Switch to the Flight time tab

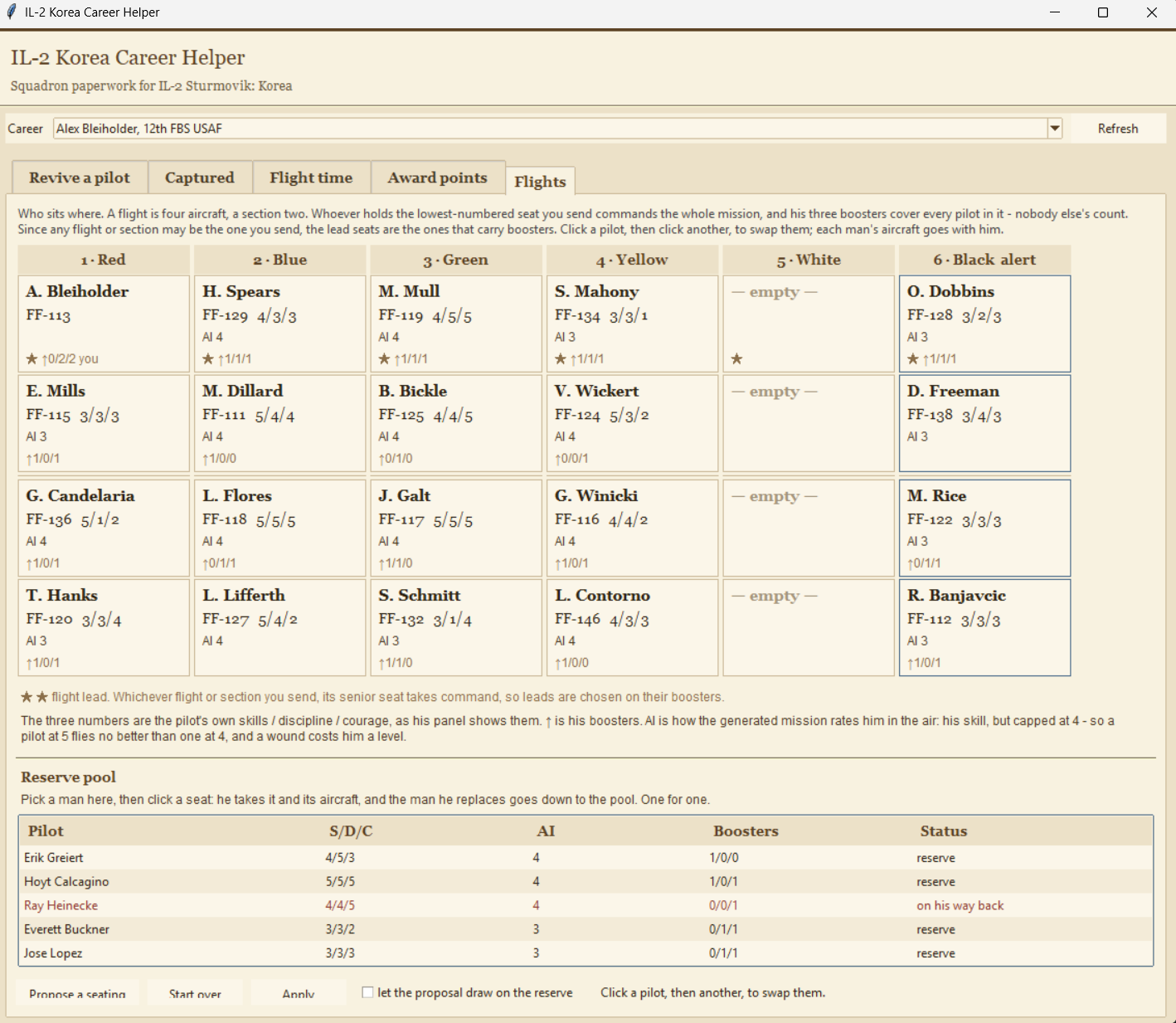pos(311,178)
